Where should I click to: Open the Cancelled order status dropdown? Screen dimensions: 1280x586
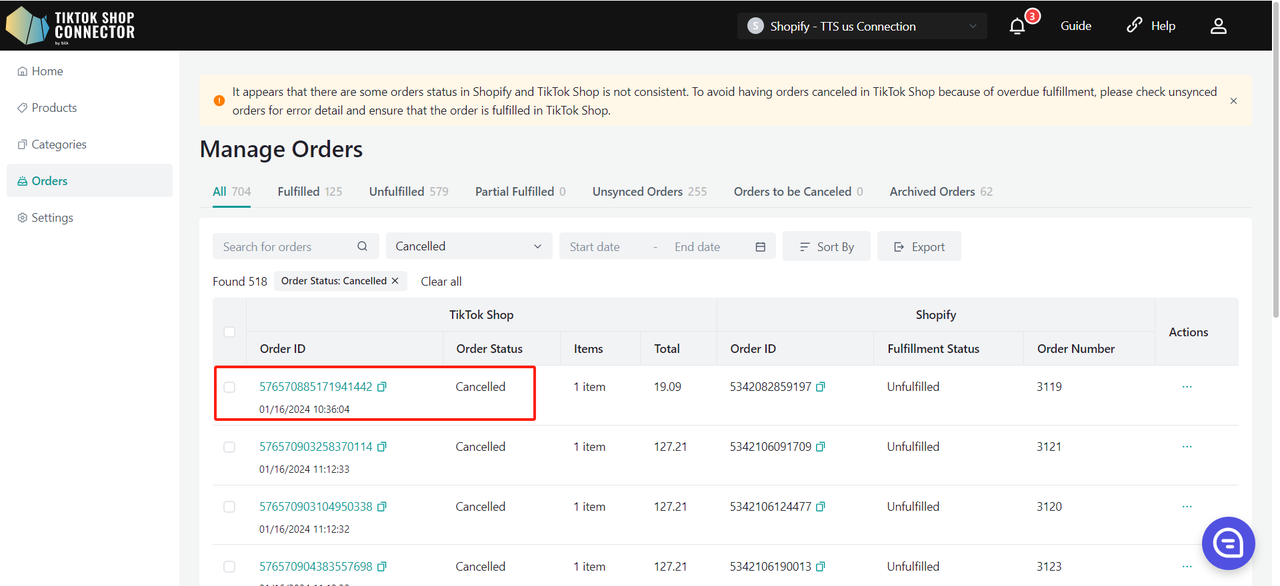pos(469,246)
